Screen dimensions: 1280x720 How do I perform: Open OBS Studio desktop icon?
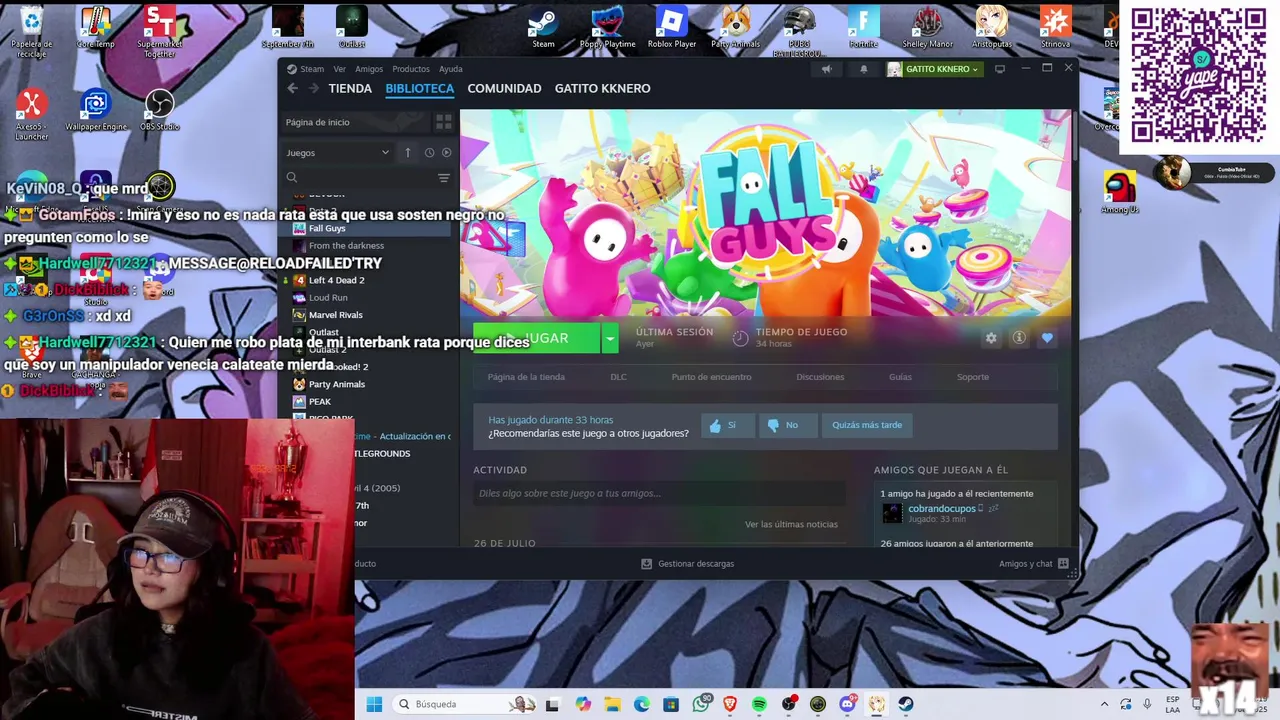(x=159, y=110)
